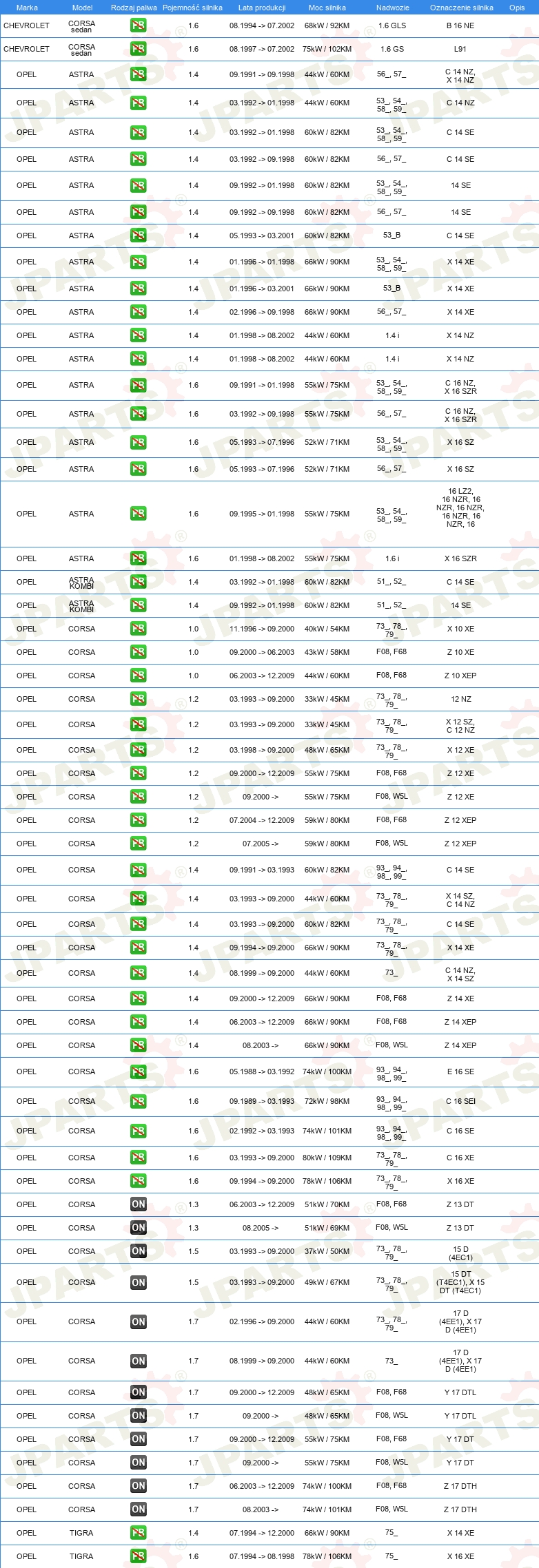Click the power cell '80kW / 109KM'
The width and height of the screenshot is (539, 1568).
coord(327,1158)
